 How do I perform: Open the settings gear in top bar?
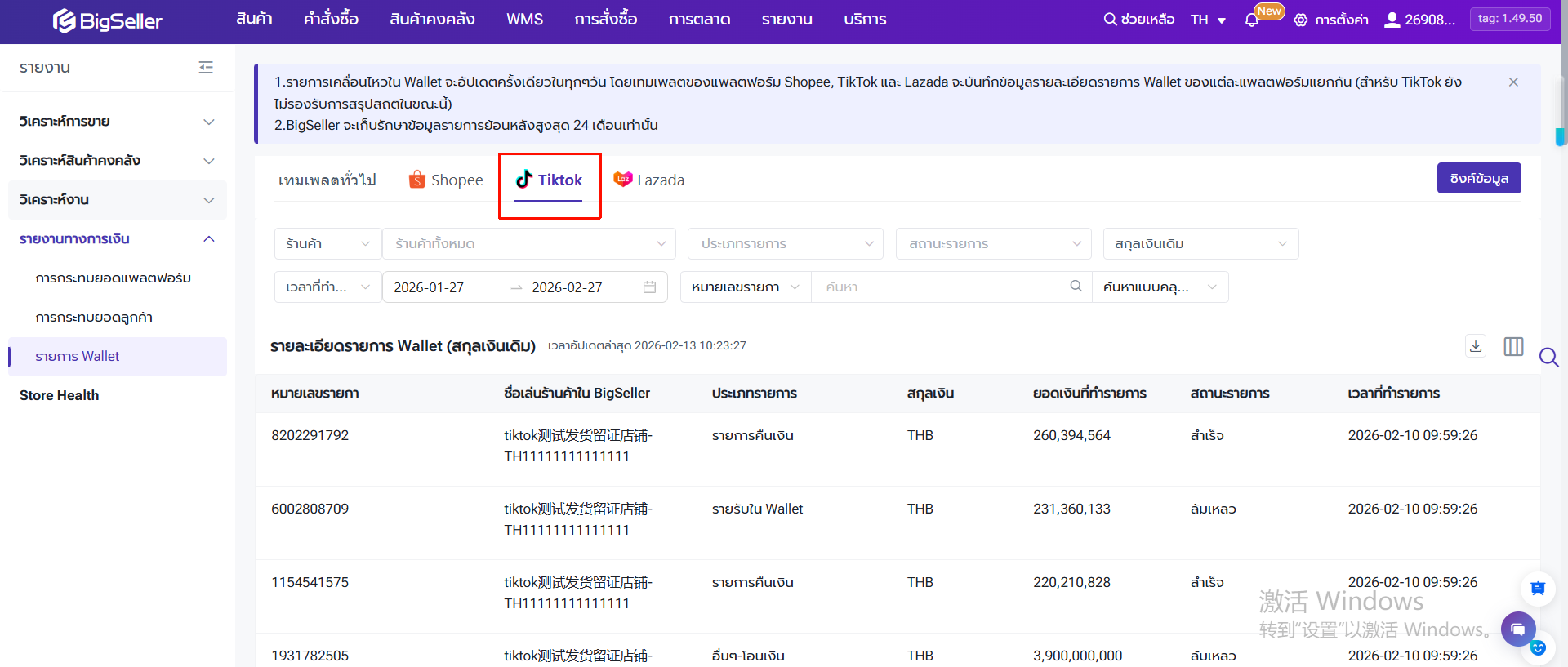click(1301, 20)
